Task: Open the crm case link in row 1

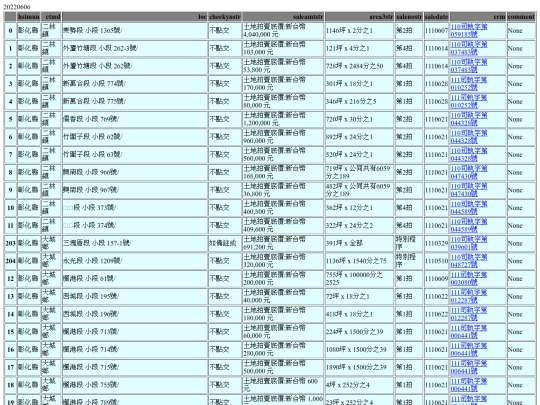Action: (x=469, y=48)
